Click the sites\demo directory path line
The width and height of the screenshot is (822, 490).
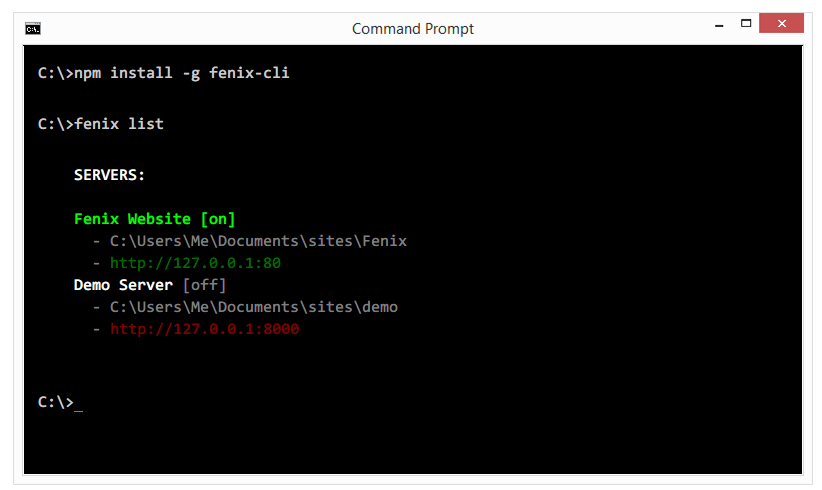[254, 307]
